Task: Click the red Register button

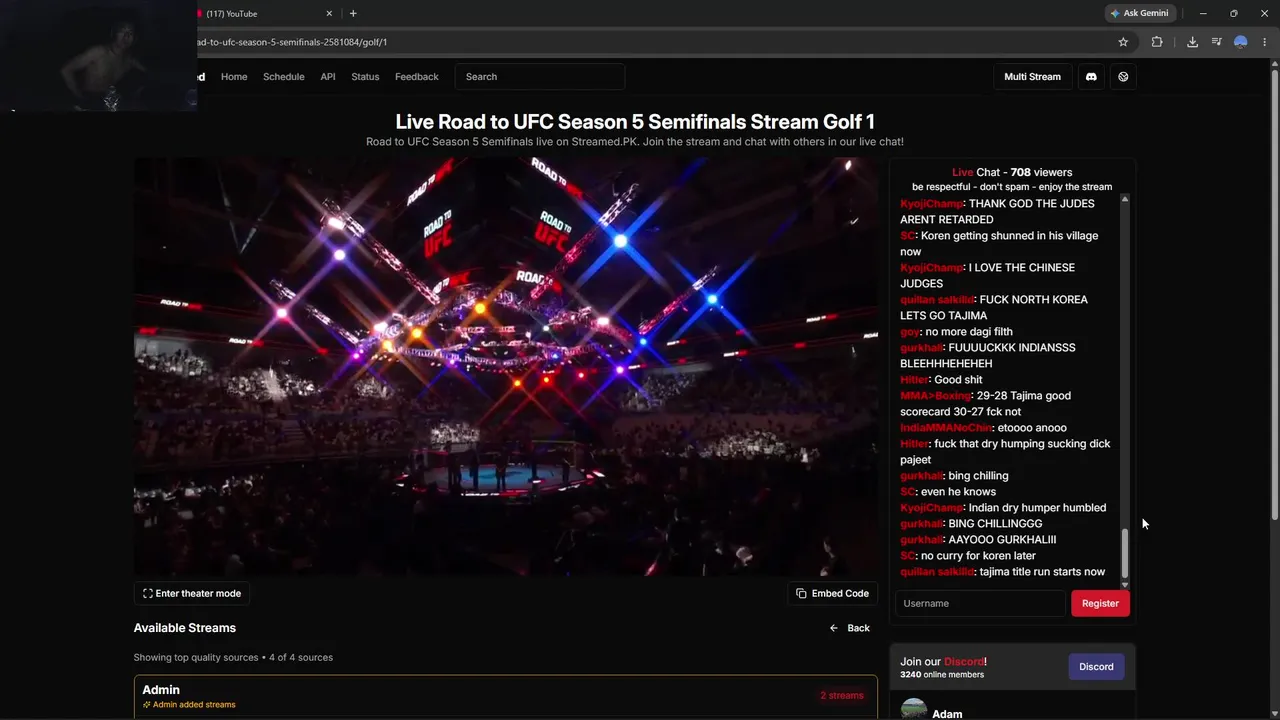Action: pyautogui.click(x=1100, y=604)
